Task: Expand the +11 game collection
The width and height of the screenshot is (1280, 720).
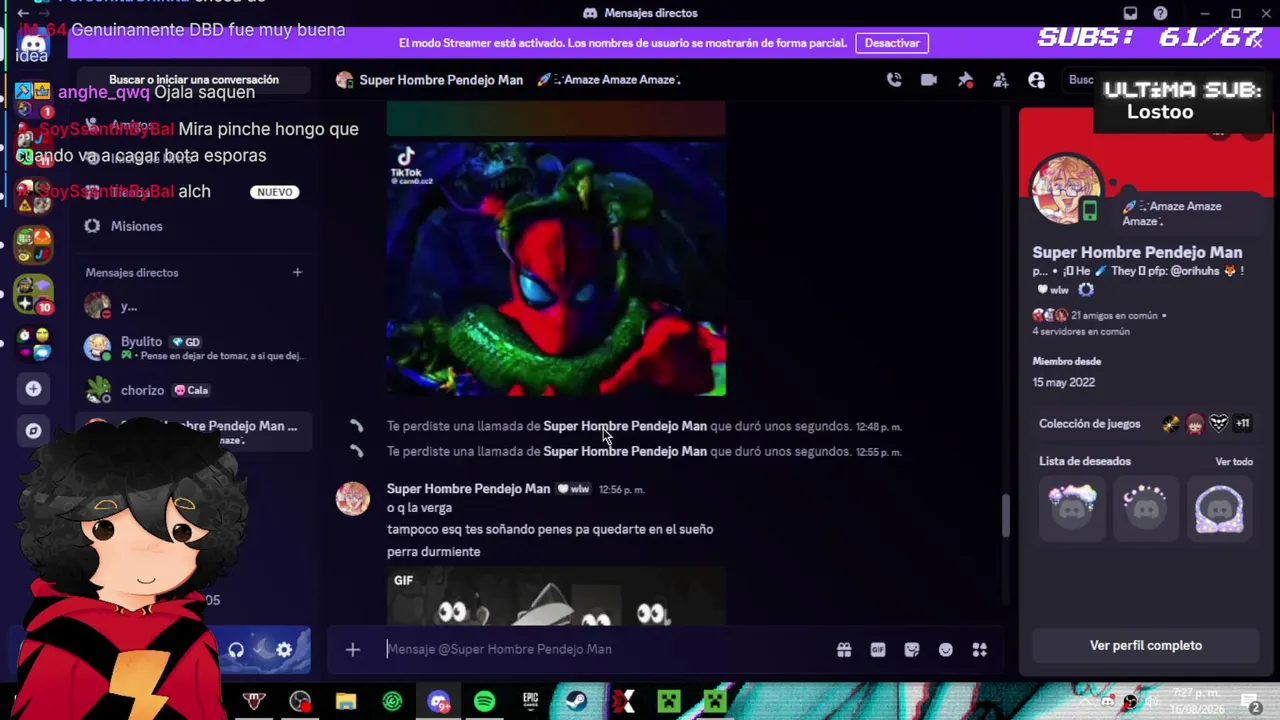Action: pyautogui.click(x=1242, y=424)
